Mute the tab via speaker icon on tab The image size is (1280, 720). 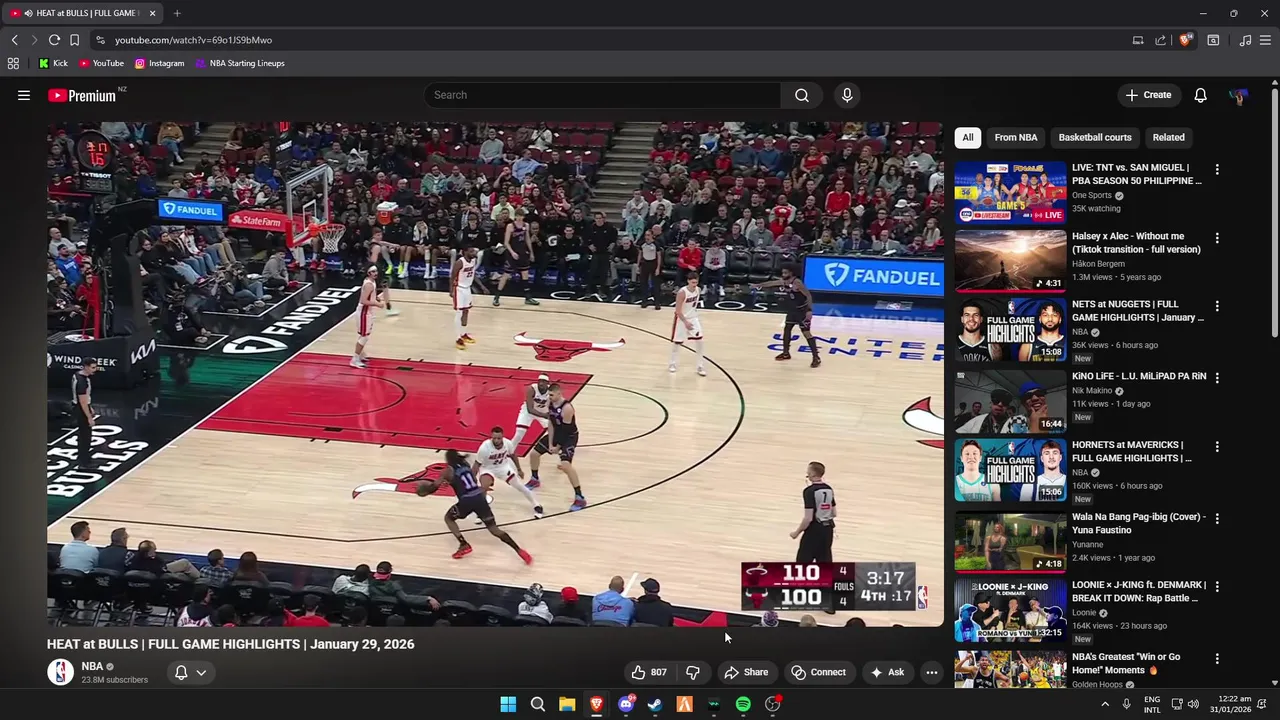28,13
